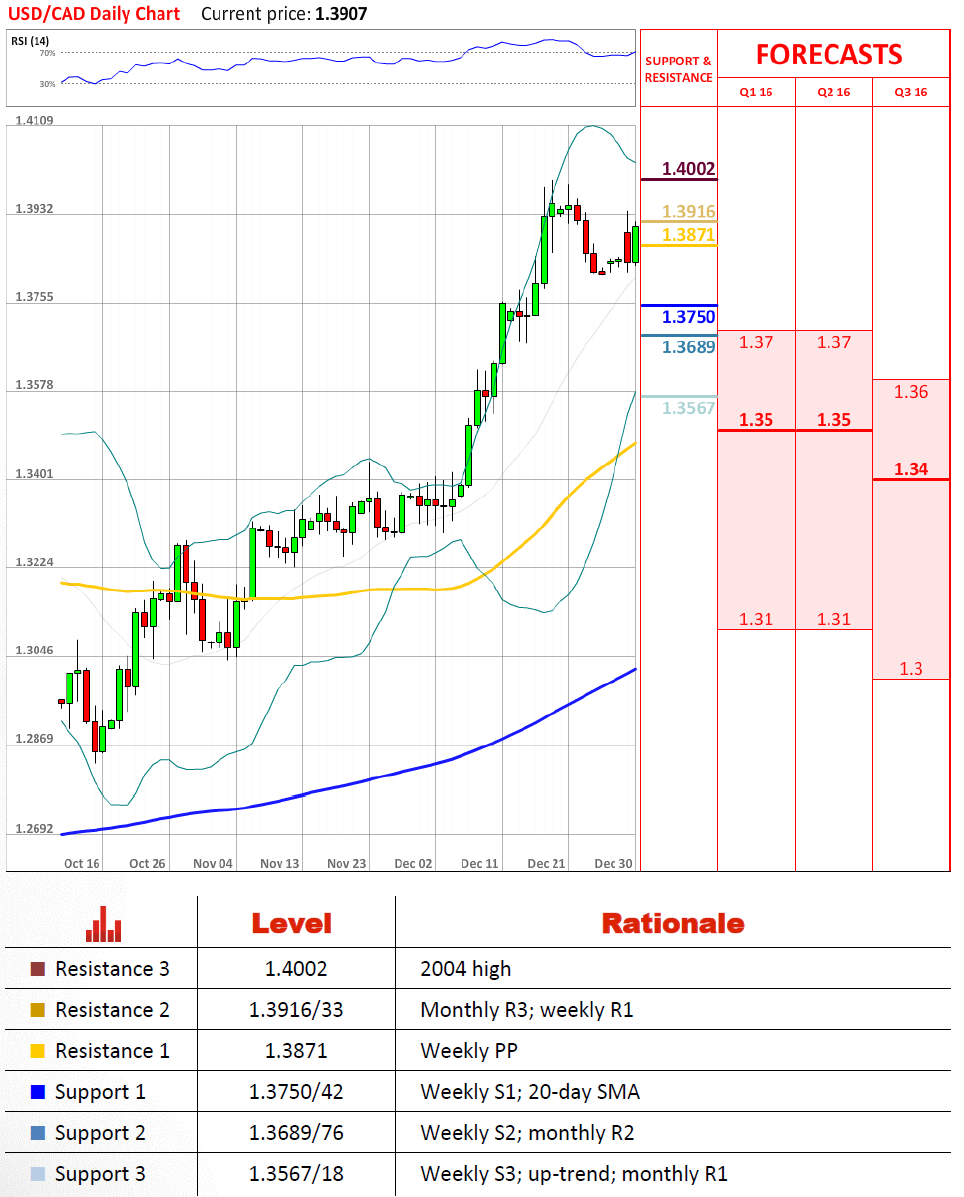Click the 'Nov 04' date axis label
The width and height of the screenshot is (964, 1197).
[x=213, y=863]
